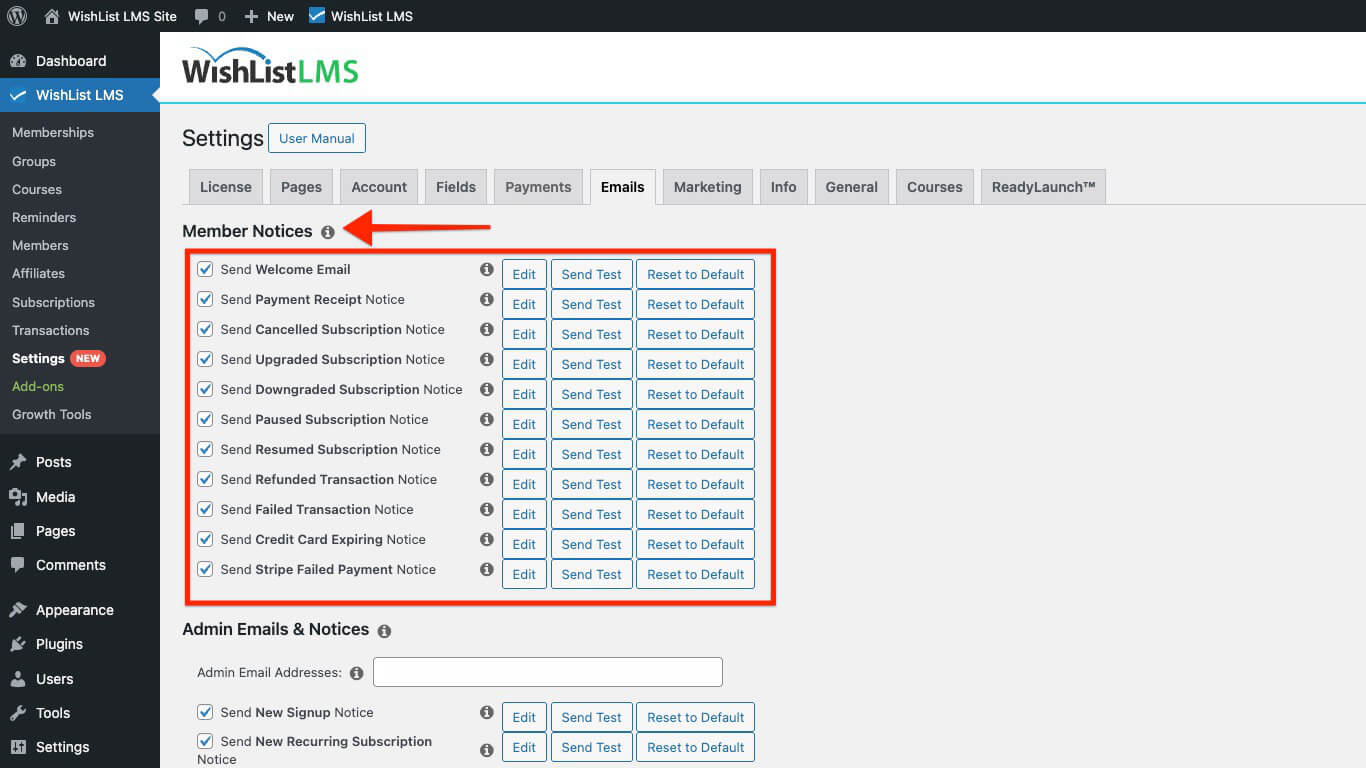Open the Media library from the sidebar
Screen dimensions: 1366x768
click(20, 496)
